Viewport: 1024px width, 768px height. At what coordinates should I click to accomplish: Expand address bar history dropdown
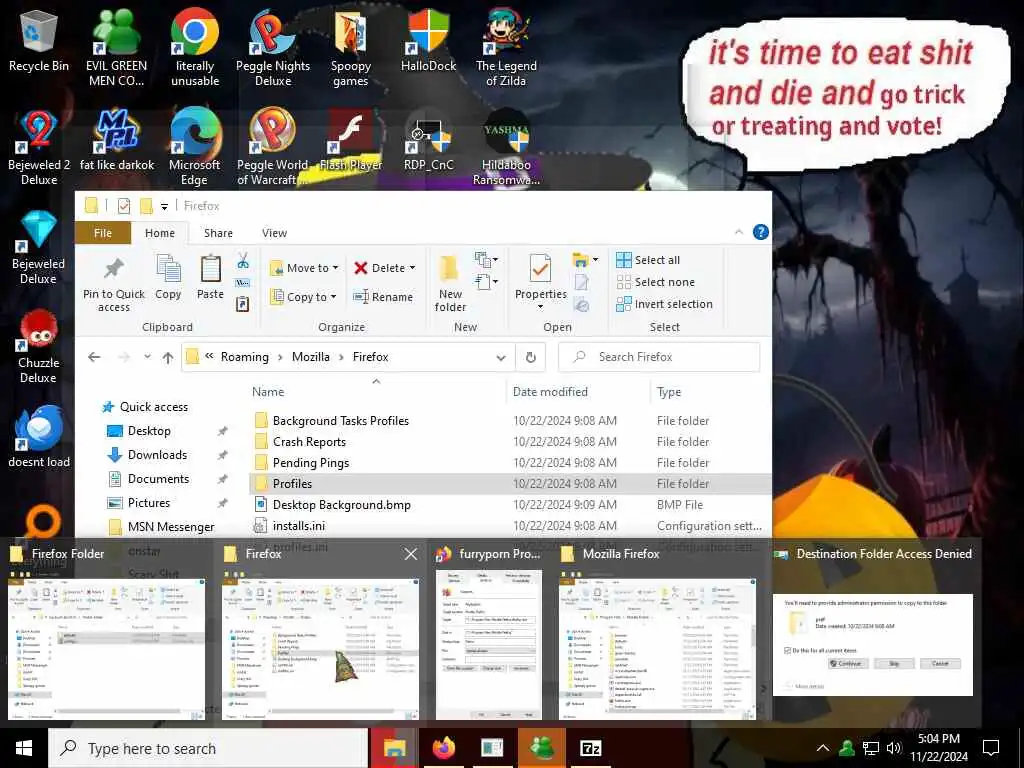coord(501,357)
